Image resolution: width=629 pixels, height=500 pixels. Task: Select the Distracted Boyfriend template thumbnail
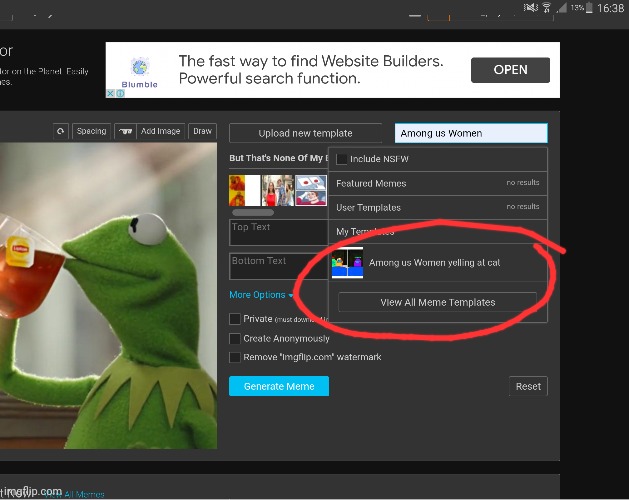pyautogui.click(x=278, y=191)
